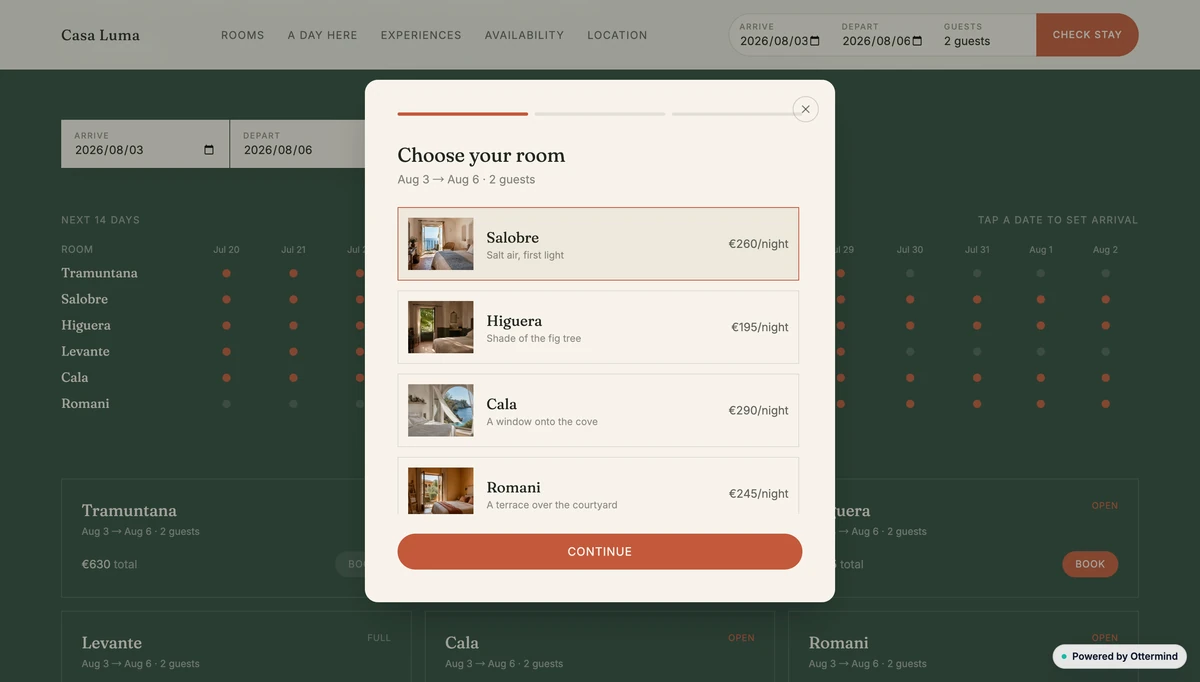Click Cala availability dot for Jul 30
This screenshot has width=1200, height=682.
pyautogui.click(x=910, y=377)
